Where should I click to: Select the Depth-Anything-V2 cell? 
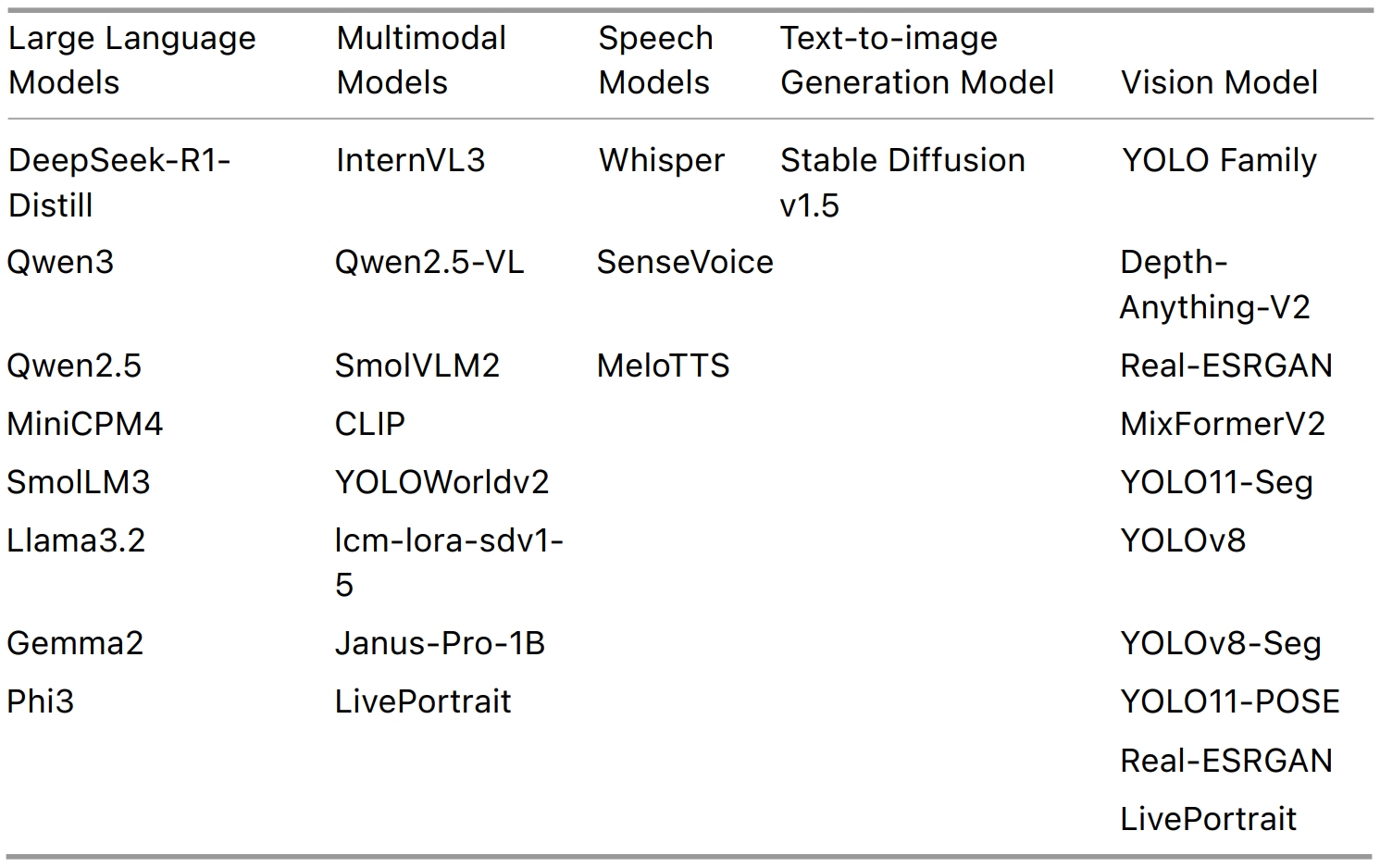1214,284
